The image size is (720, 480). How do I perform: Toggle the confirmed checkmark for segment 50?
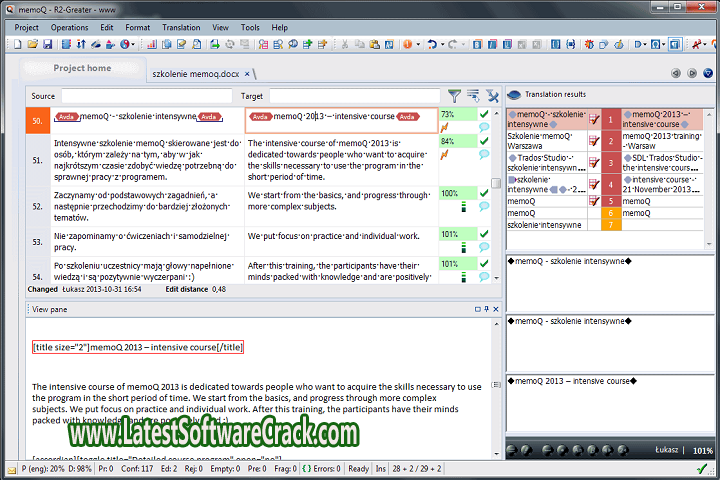(x=484, y=115)
